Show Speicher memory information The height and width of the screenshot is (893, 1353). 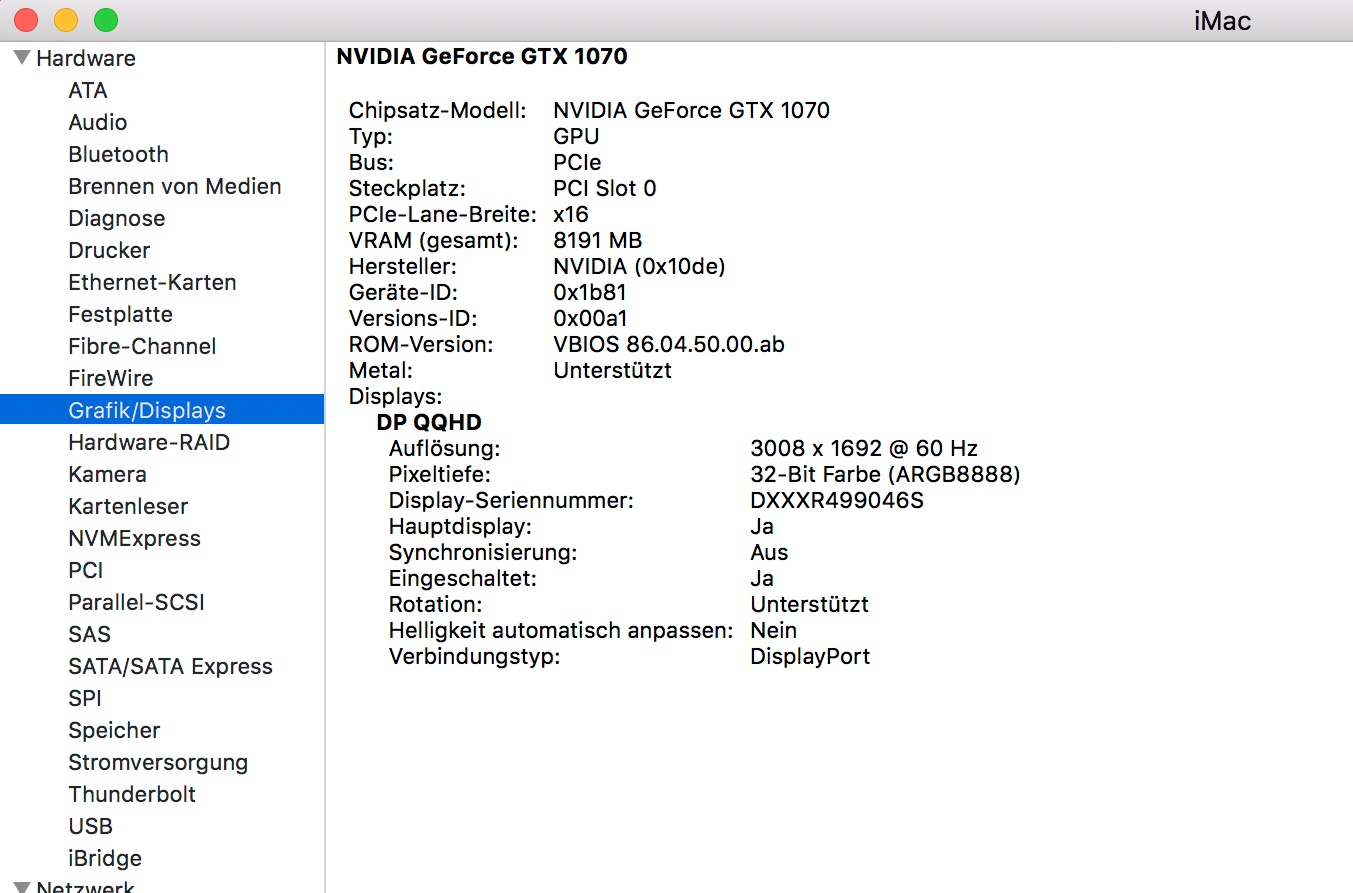tap(114, 730)
